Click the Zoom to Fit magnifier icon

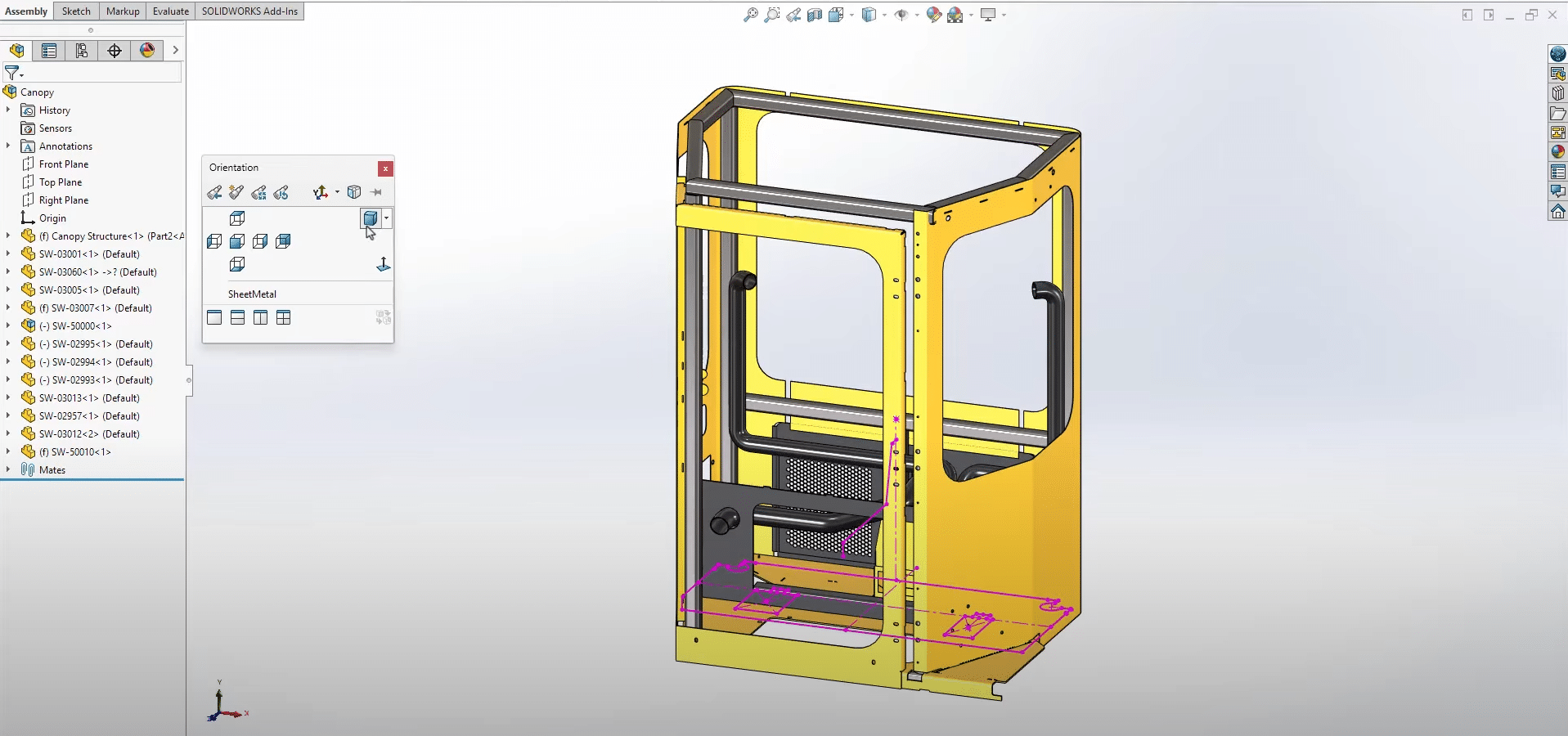(750, 15)
